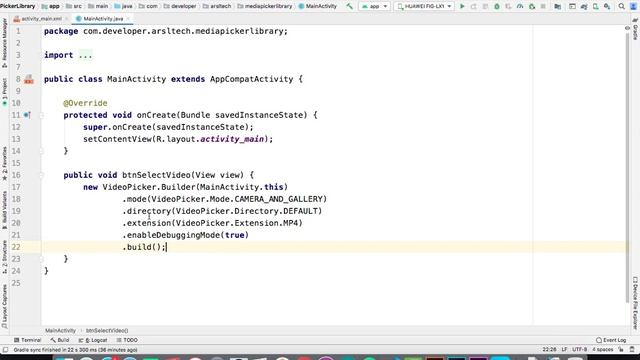Screen dimensions: 640x360
Task: Open the Structure side panel
Action: click(x=4, y=257)
